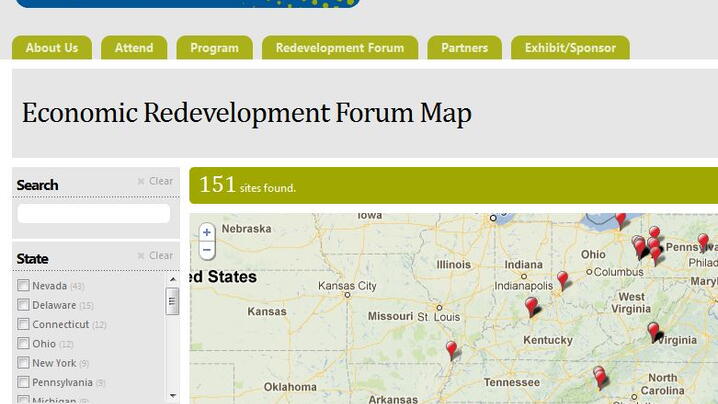
Task: Click the '151 sites found' text
Action: tap(247, 186)
